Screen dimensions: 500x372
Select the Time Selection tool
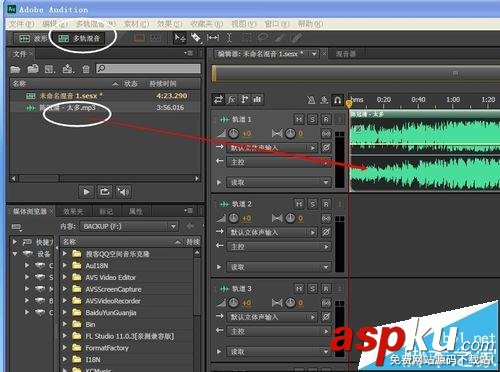point(229,38)
